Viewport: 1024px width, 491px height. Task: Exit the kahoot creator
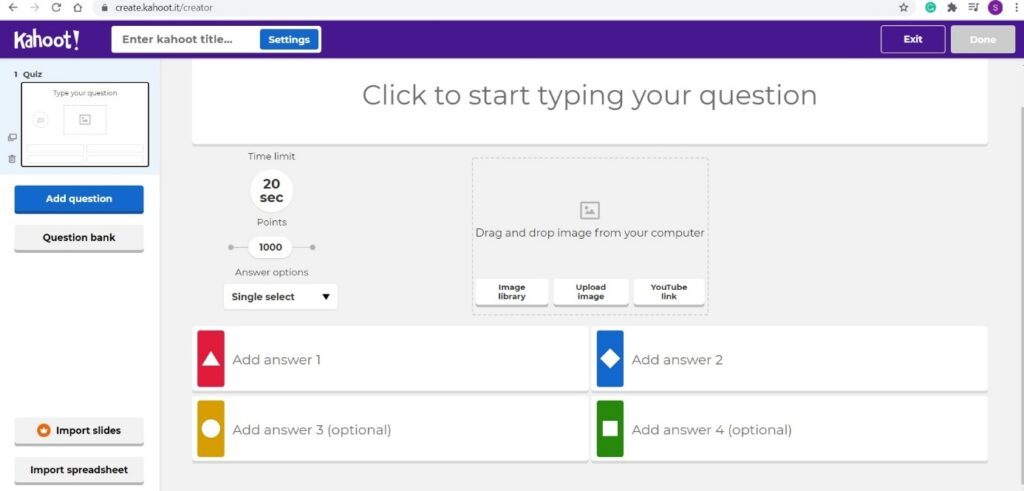(912, 39)
